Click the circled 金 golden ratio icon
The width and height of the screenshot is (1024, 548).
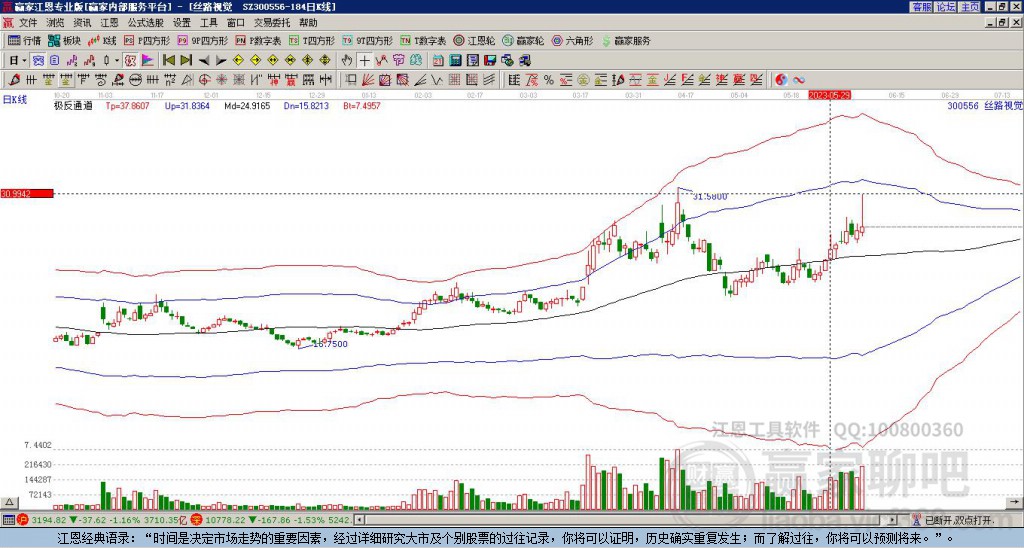click(x=583, y=80)
